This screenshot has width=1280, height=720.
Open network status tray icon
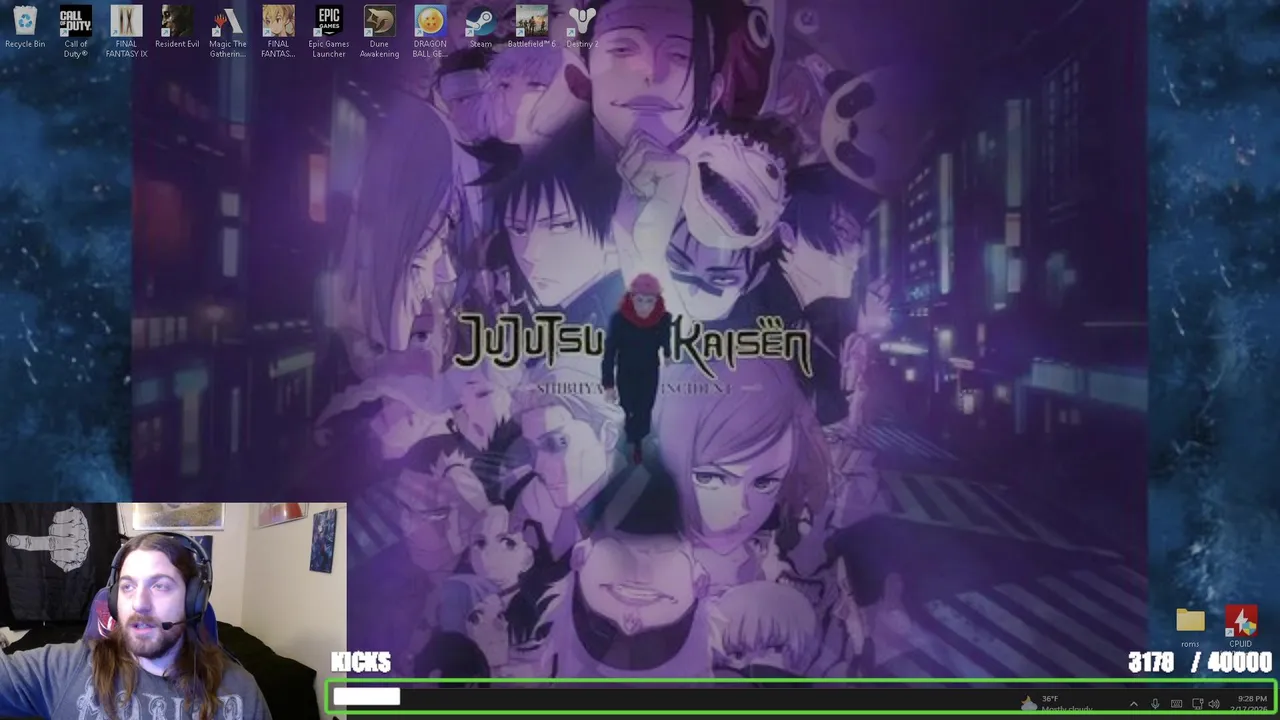click(1197, 704)
